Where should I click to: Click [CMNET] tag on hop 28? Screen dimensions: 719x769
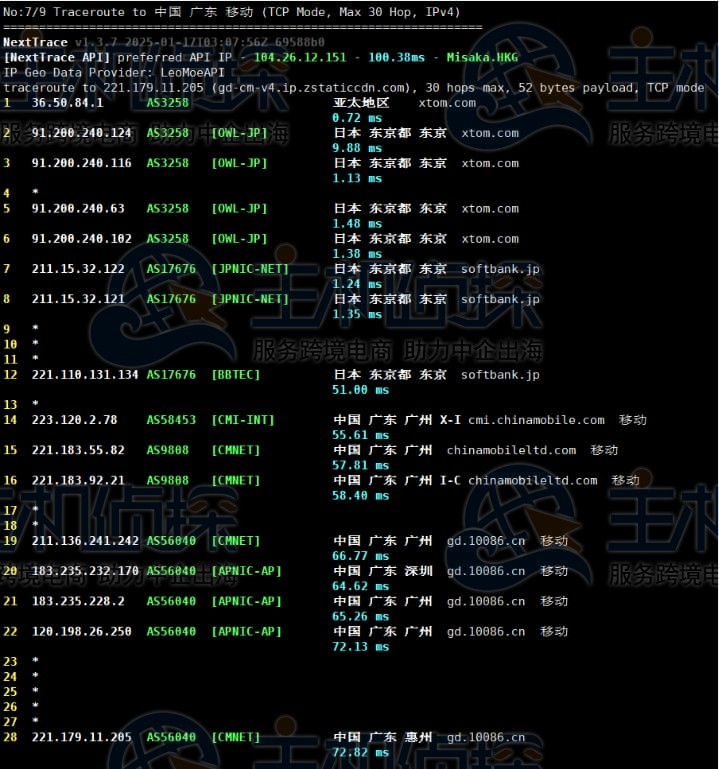[235, 737]
